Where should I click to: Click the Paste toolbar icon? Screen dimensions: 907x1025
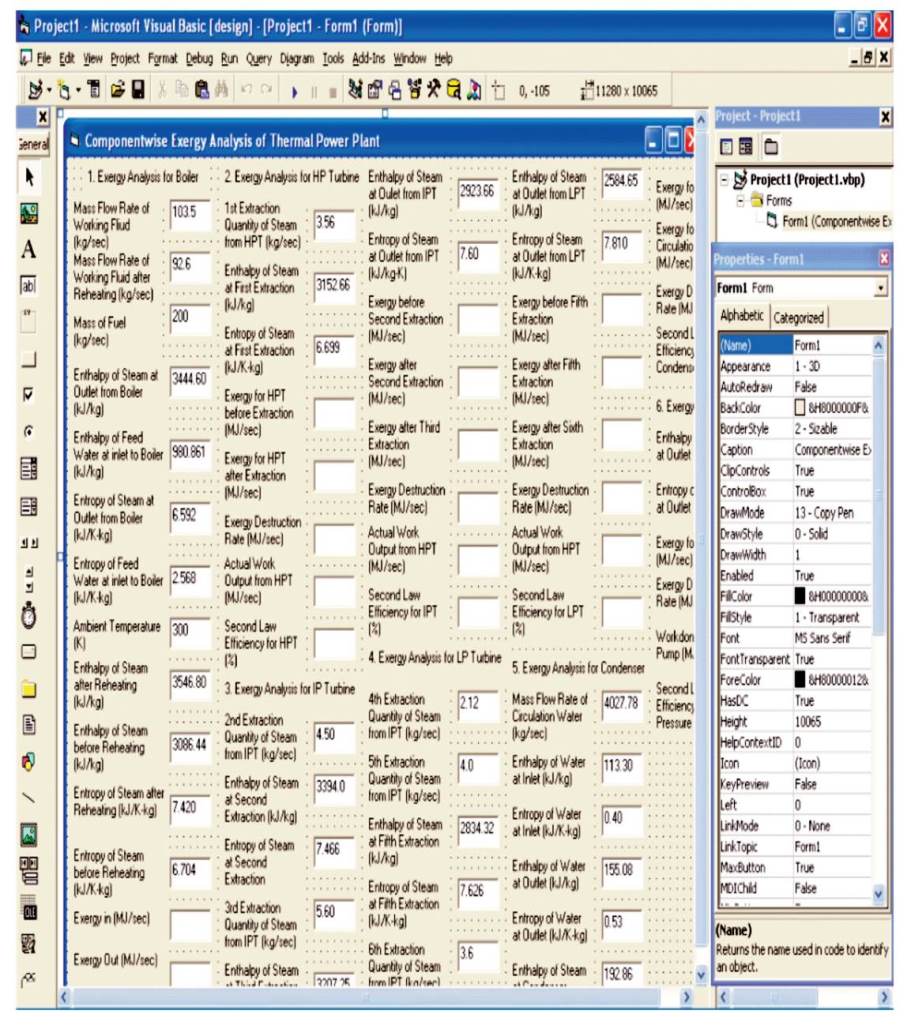pyautogui.click(x=202, y=90)
